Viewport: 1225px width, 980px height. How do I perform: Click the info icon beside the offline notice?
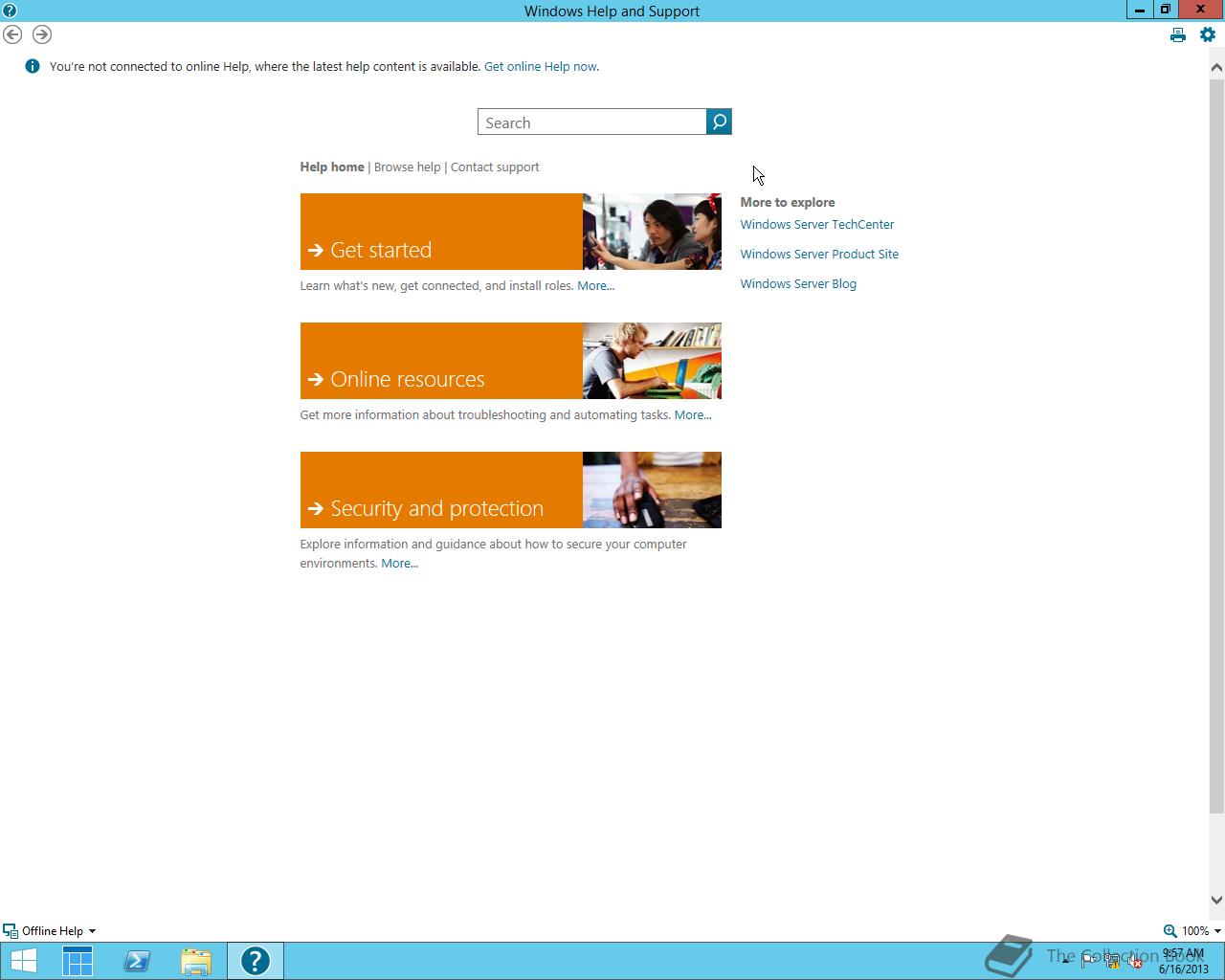point(33,66)
